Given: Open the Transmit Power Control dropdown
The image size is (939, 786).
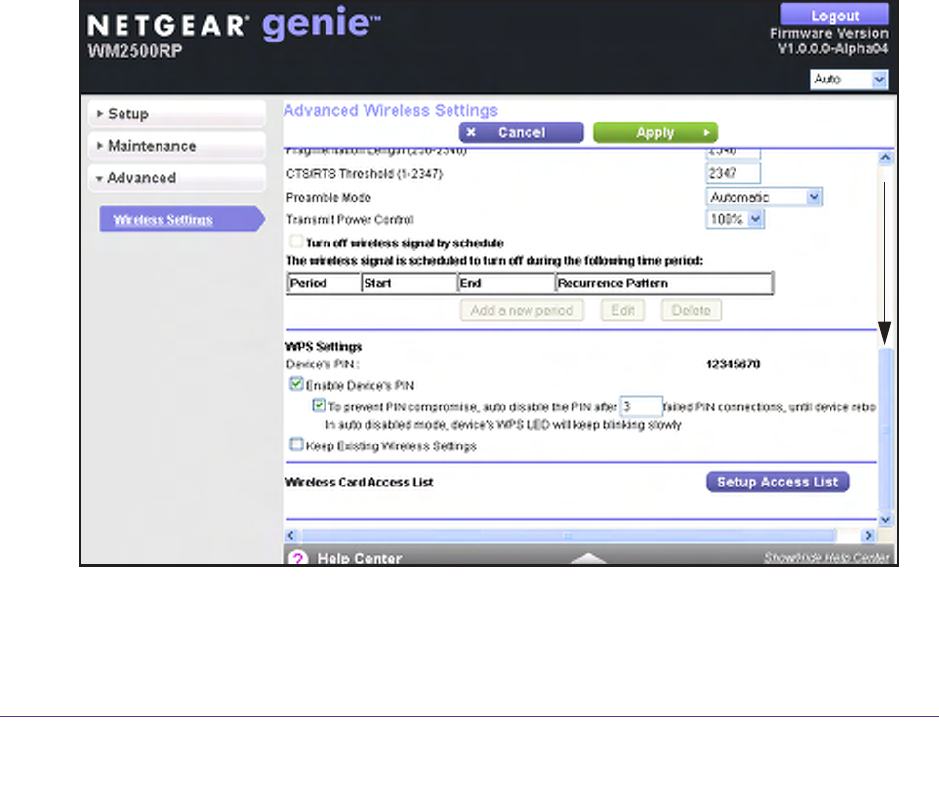Looking at the screenshot, I should (x=735, y=219).
